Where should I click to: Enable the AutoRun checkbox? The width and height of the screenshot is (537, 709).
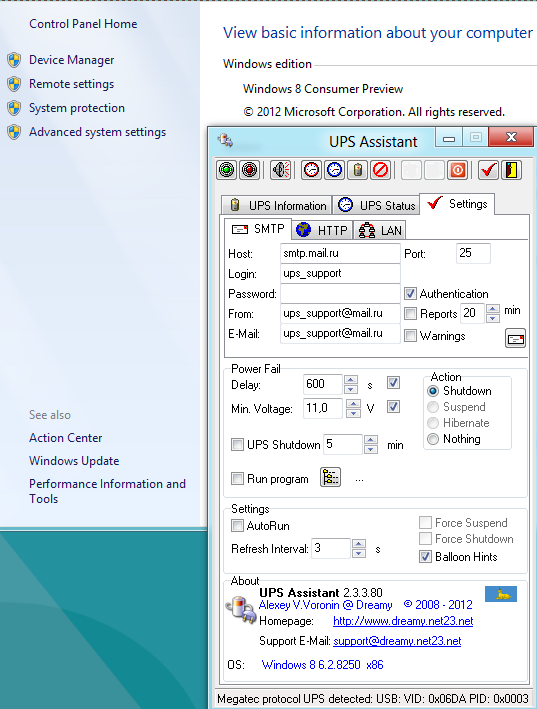tap(237, 525)
